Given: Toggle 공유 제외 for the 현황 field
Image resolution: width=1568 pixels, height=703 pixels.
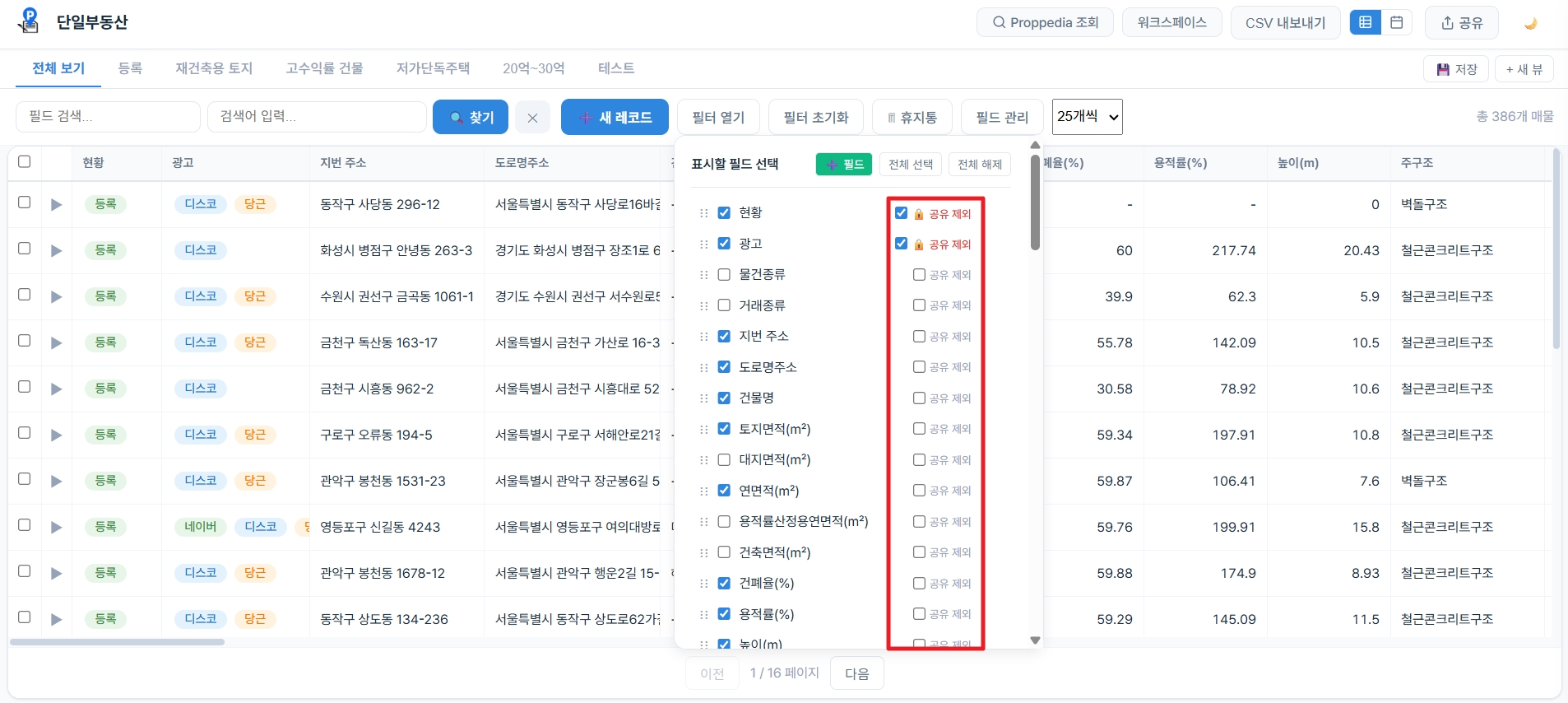Looking at the screenshot, I should 901,212.
